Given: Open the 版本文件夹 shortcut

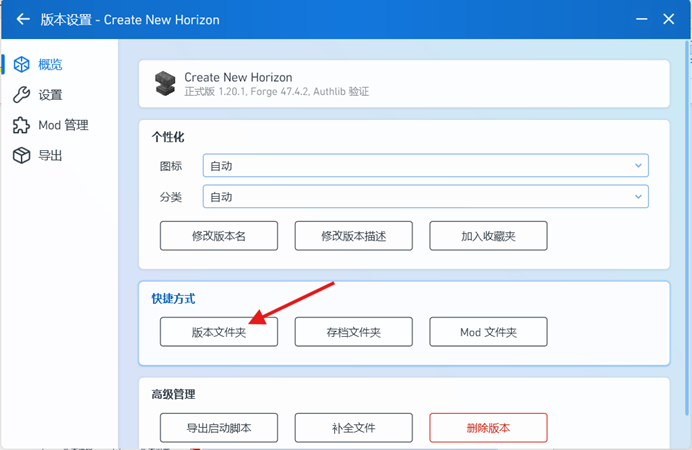Looking at the screenshot, I should 218,332.
